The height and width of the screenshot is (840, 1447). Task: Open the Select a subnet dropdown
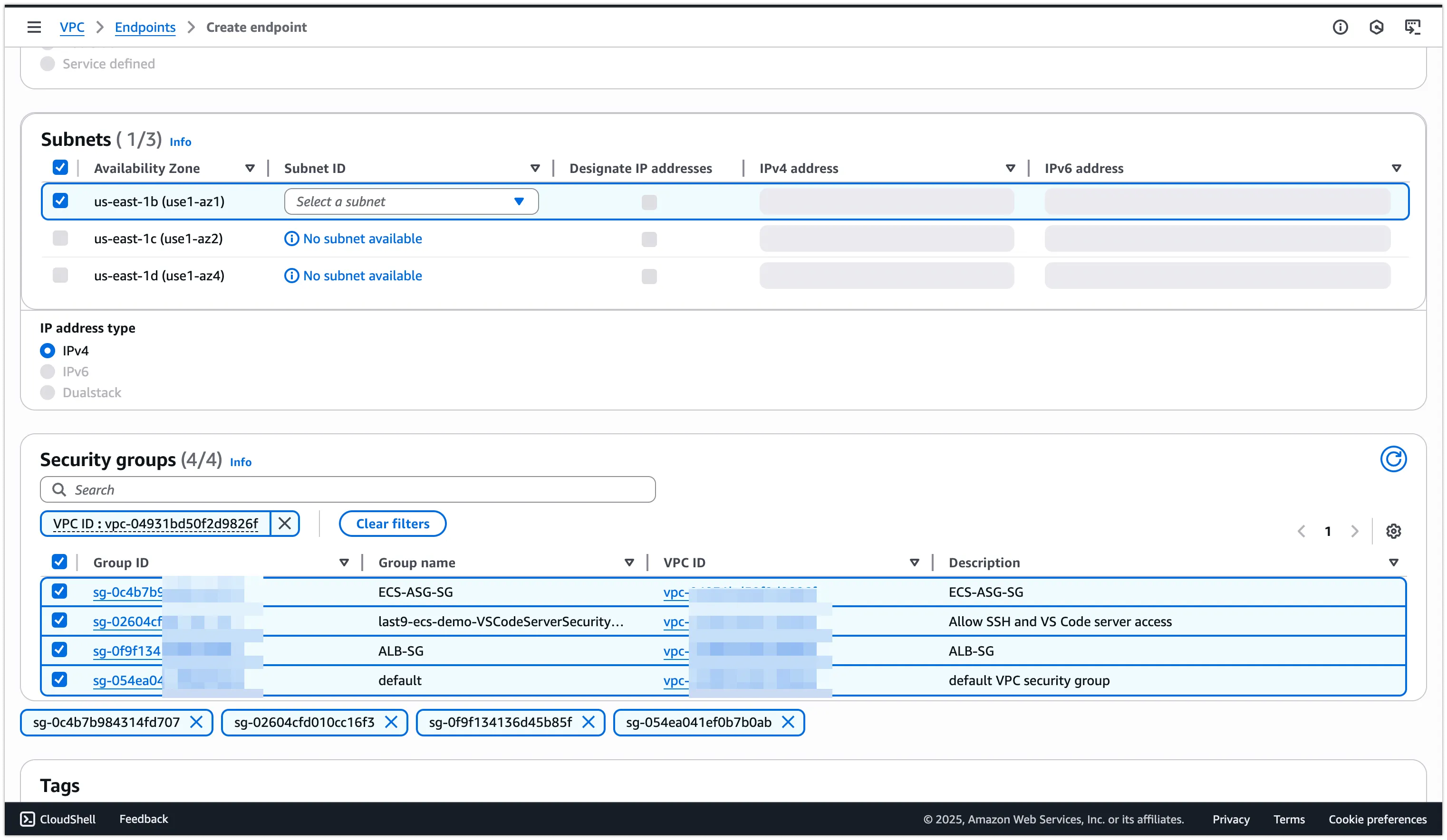click(x=411, y=201)
